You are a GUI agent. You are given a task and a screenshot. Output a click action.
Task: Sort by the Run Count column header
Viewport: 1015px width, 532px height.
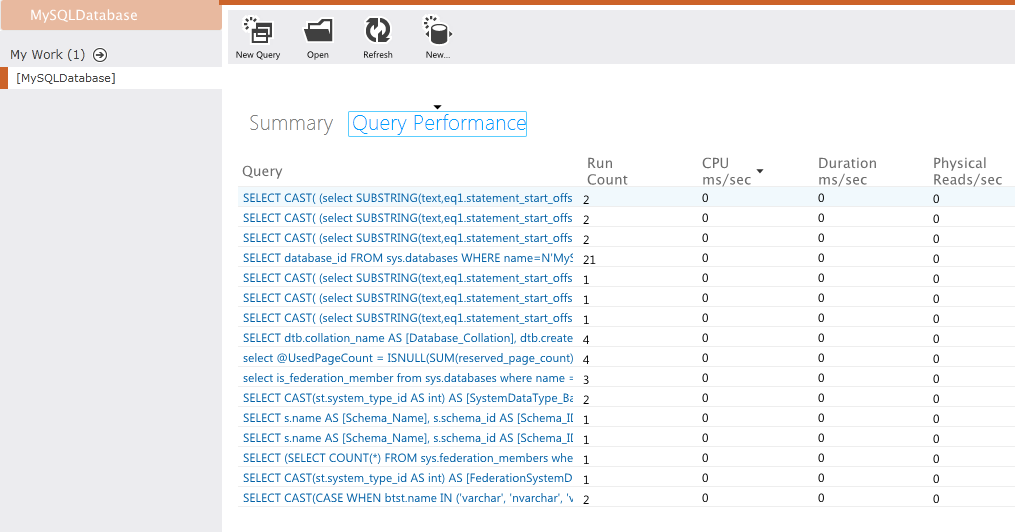(x=607, y=171)
